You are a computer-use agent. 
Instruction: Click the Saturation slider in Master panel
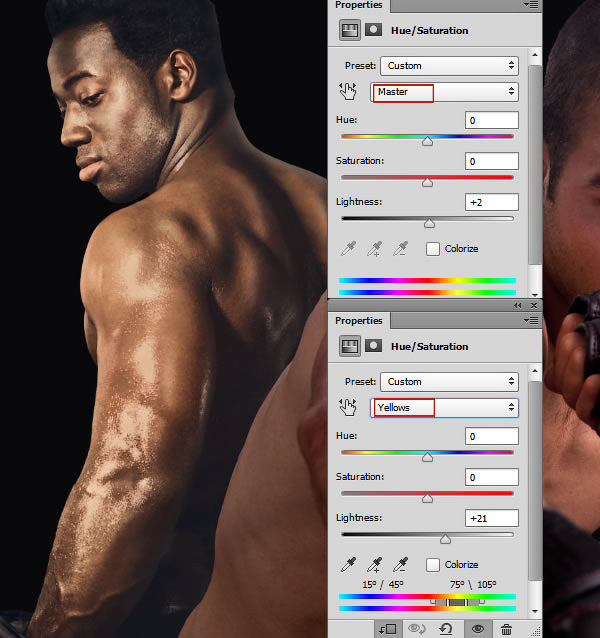coord(428,182)
